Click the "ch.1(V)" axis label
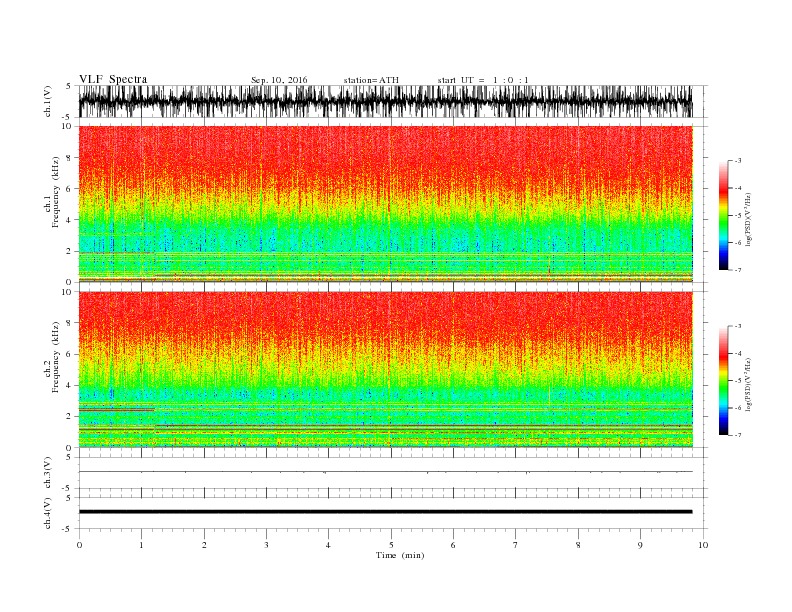The height and width of the screenshot is (612, 792). click(x=48, y=101)
